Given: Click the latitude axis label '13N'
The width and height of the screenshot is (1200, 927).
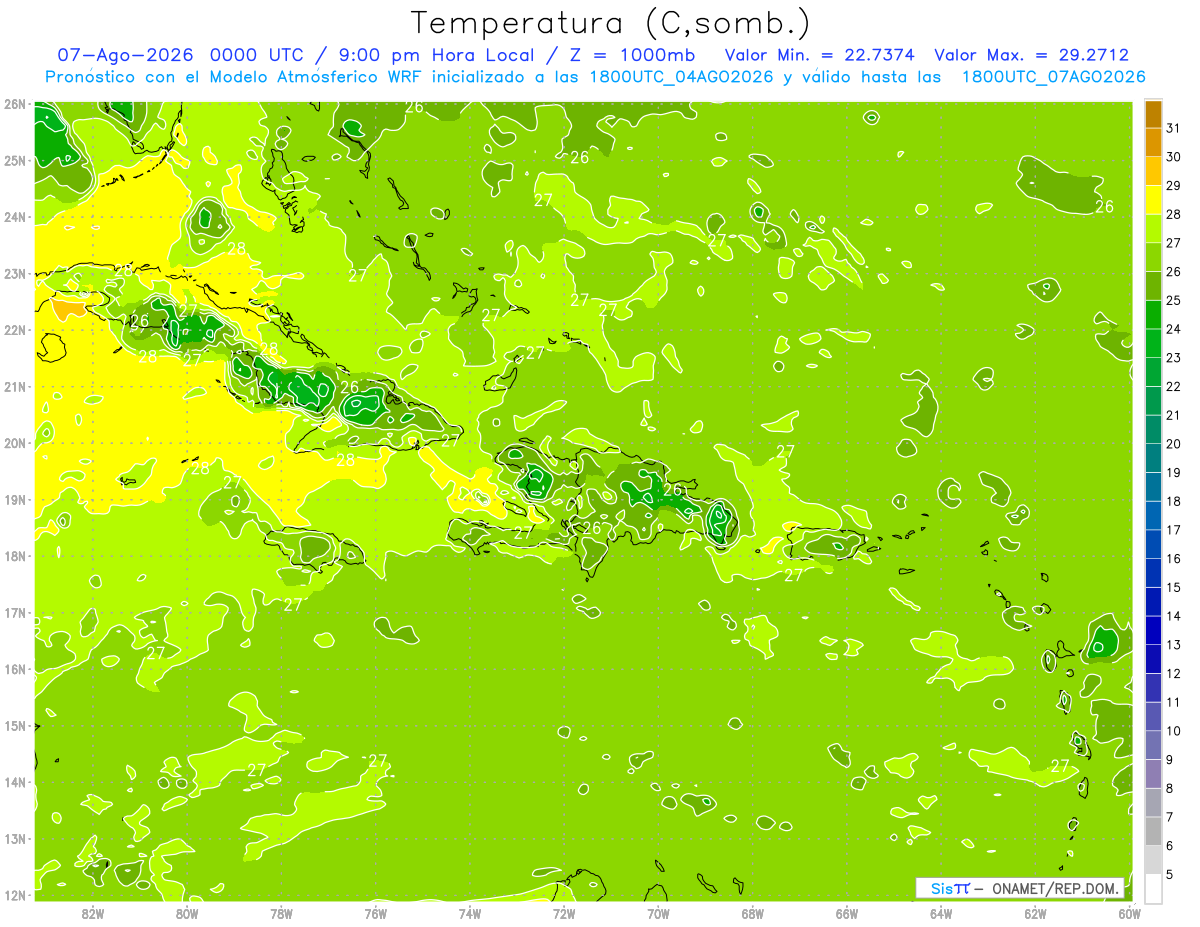Looking at the screenshot, I should 15,839.
